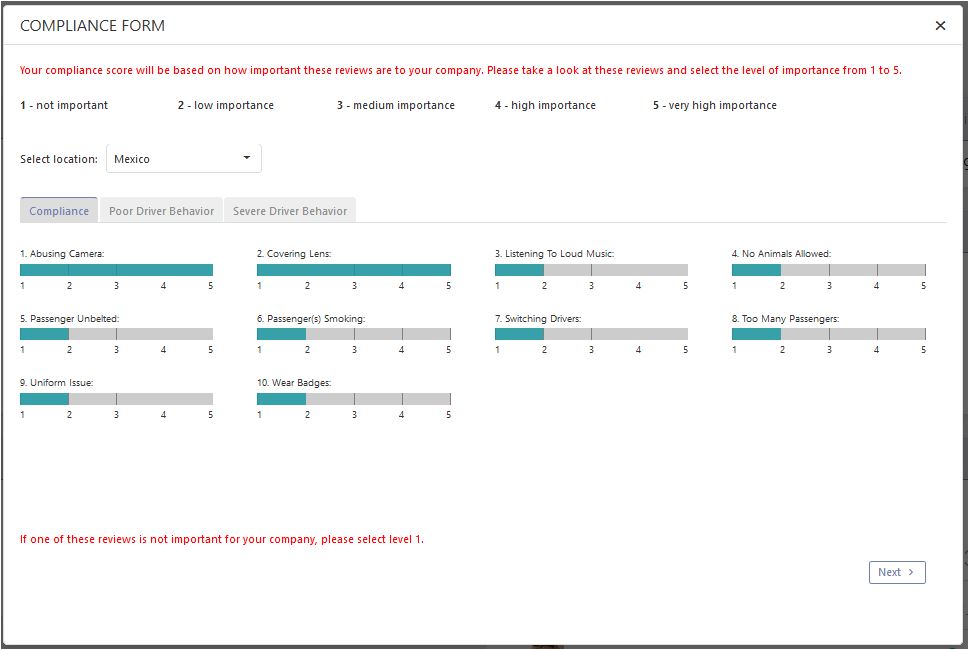Adjust the Passenger(s) Smoking importance slider
This screenshot has height=650, width=969.
coord(353,334)
